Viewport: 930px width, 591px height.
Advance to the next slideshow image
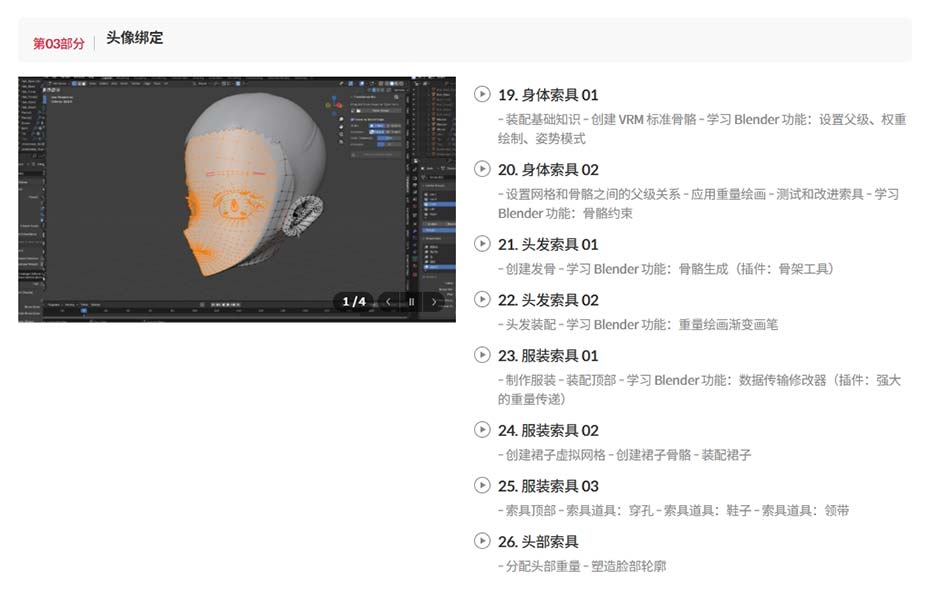tap(434, 301)
